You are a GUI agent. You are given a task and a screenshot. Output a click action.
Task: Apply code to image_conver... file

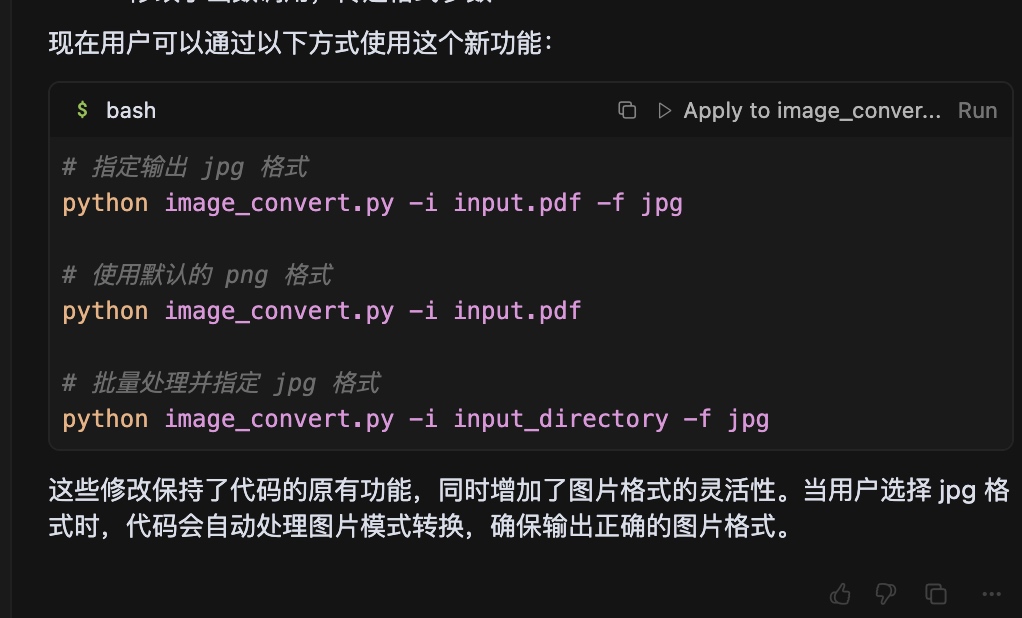[811, 110]
